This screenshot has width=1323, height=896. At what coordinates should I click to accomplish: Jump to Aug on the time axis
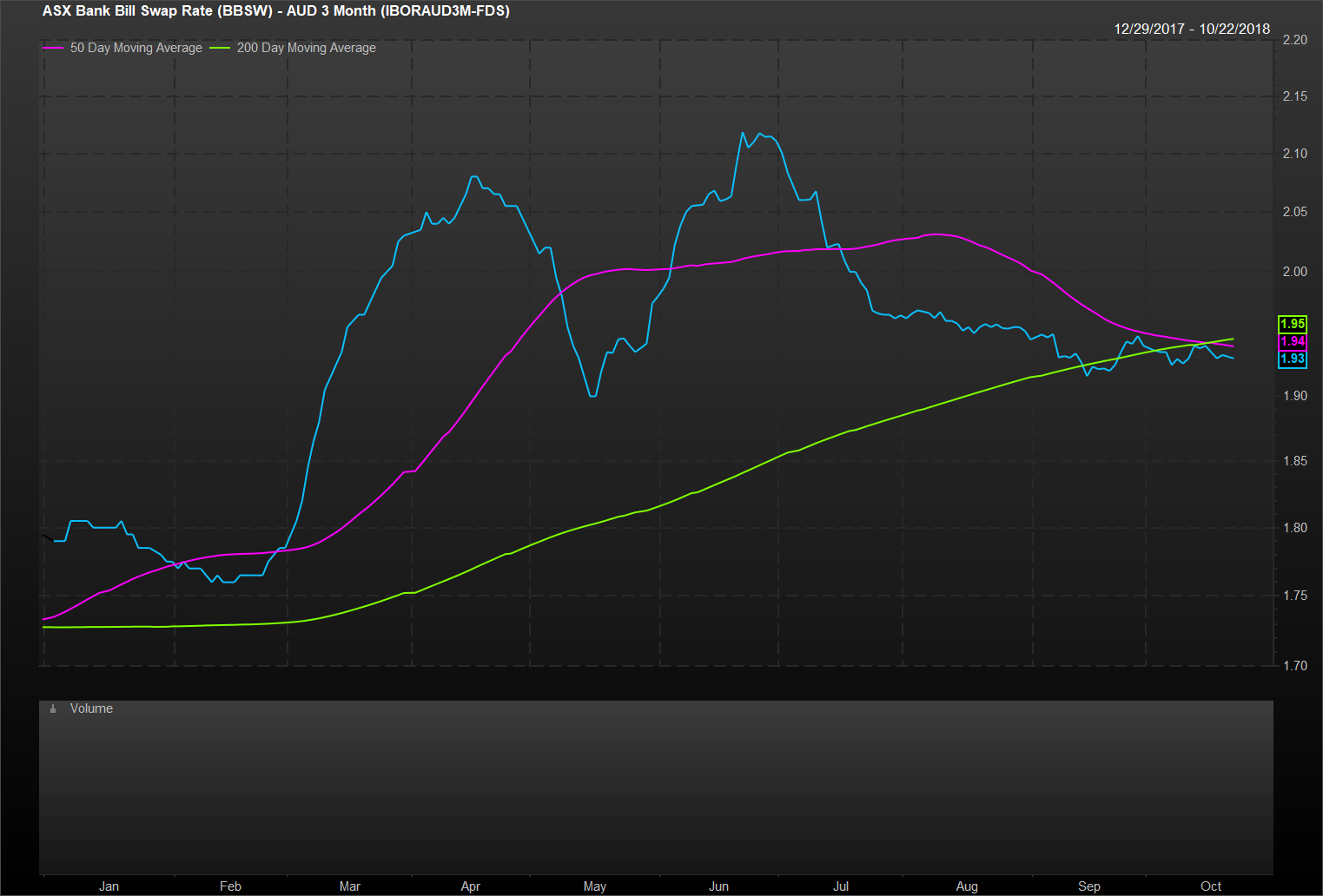click(x=966, y=886)
